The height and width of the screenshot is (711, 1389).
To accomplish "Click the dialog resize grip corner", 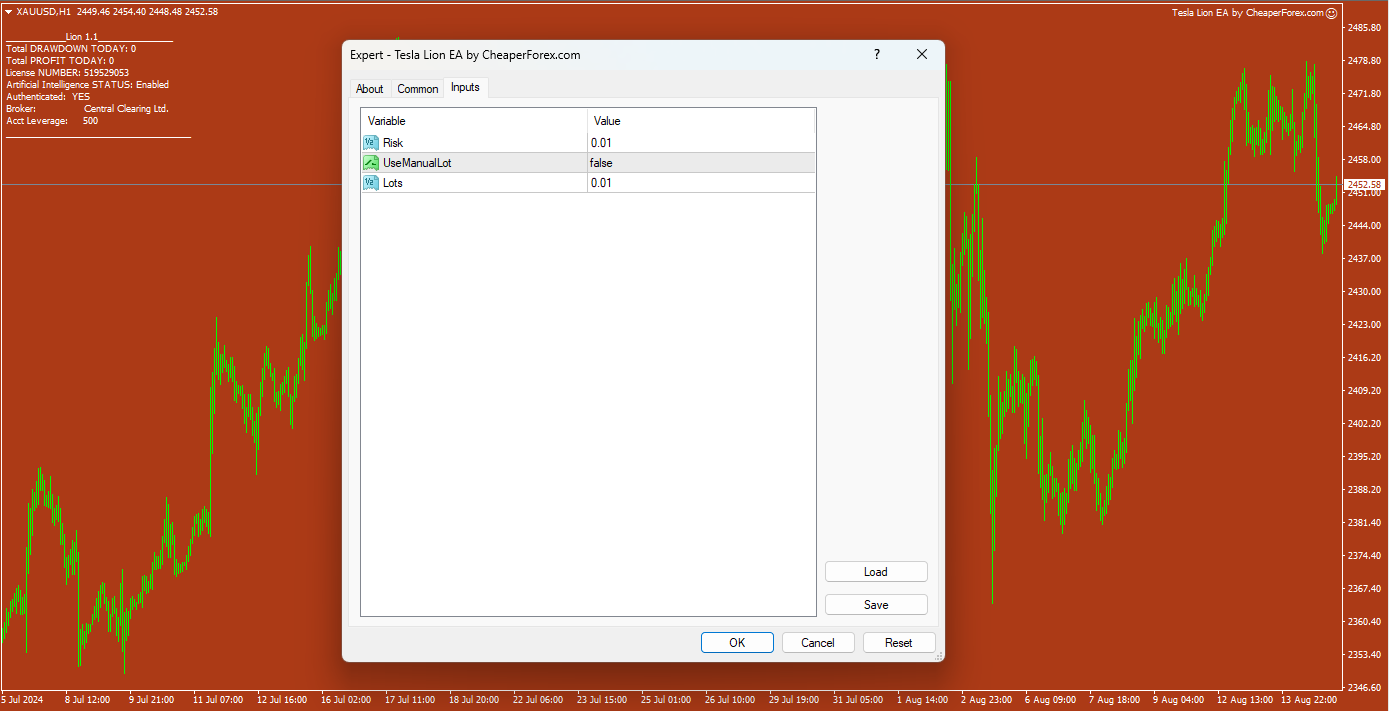I will tap(937, 655).
